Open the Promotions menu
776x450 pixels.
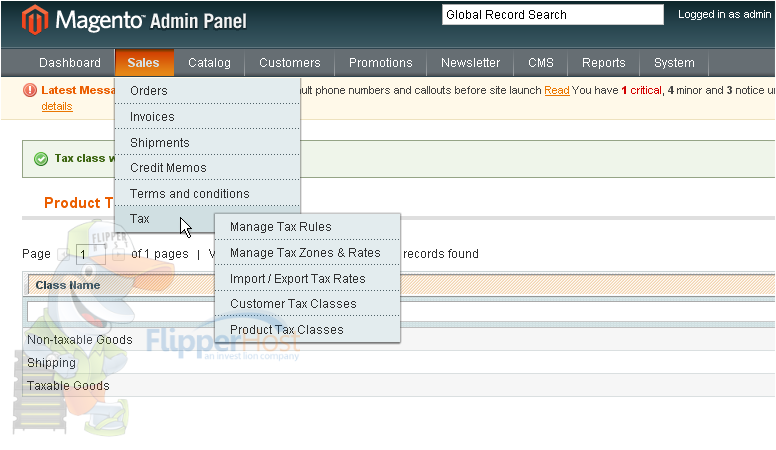(x=381, y=63)
